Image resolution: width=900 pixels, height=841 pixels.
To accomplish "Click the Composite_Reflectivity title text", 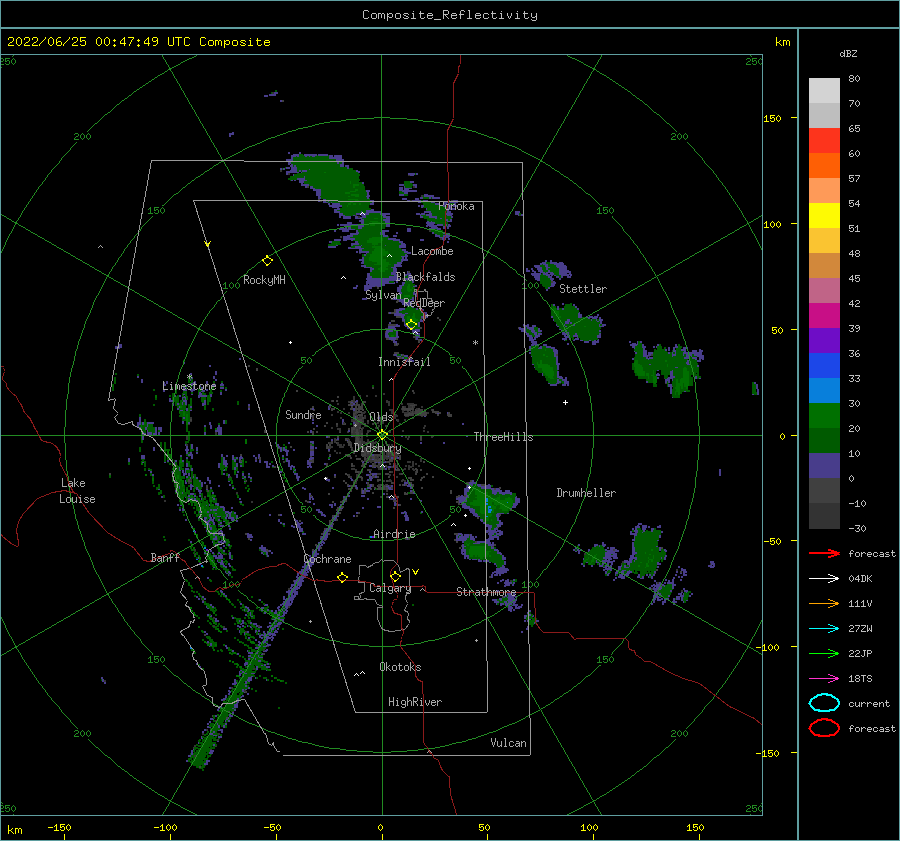I will tap(449, 15).
